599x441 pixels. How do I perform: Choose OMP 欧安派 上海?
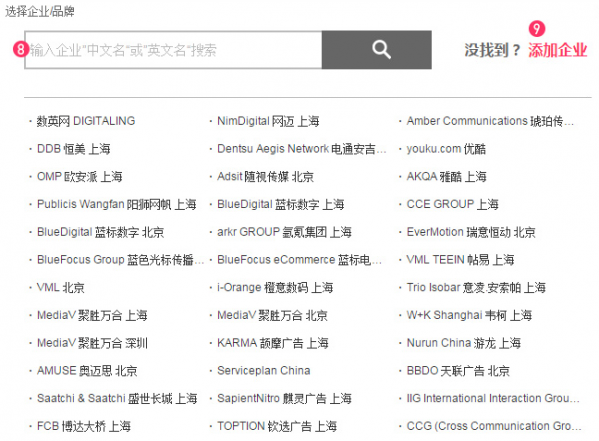(79, 177)
